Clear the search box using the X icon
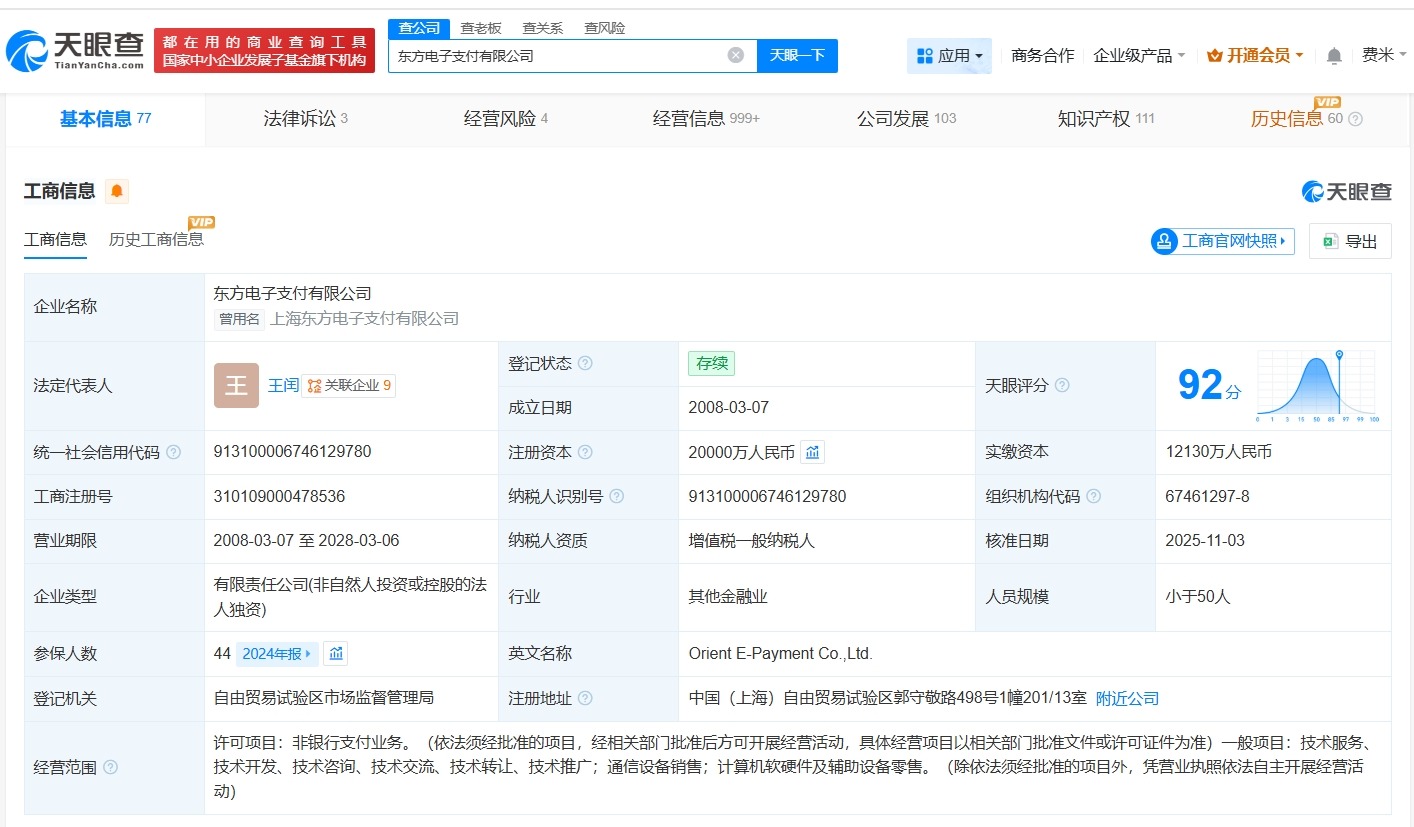 pos(737,55)
